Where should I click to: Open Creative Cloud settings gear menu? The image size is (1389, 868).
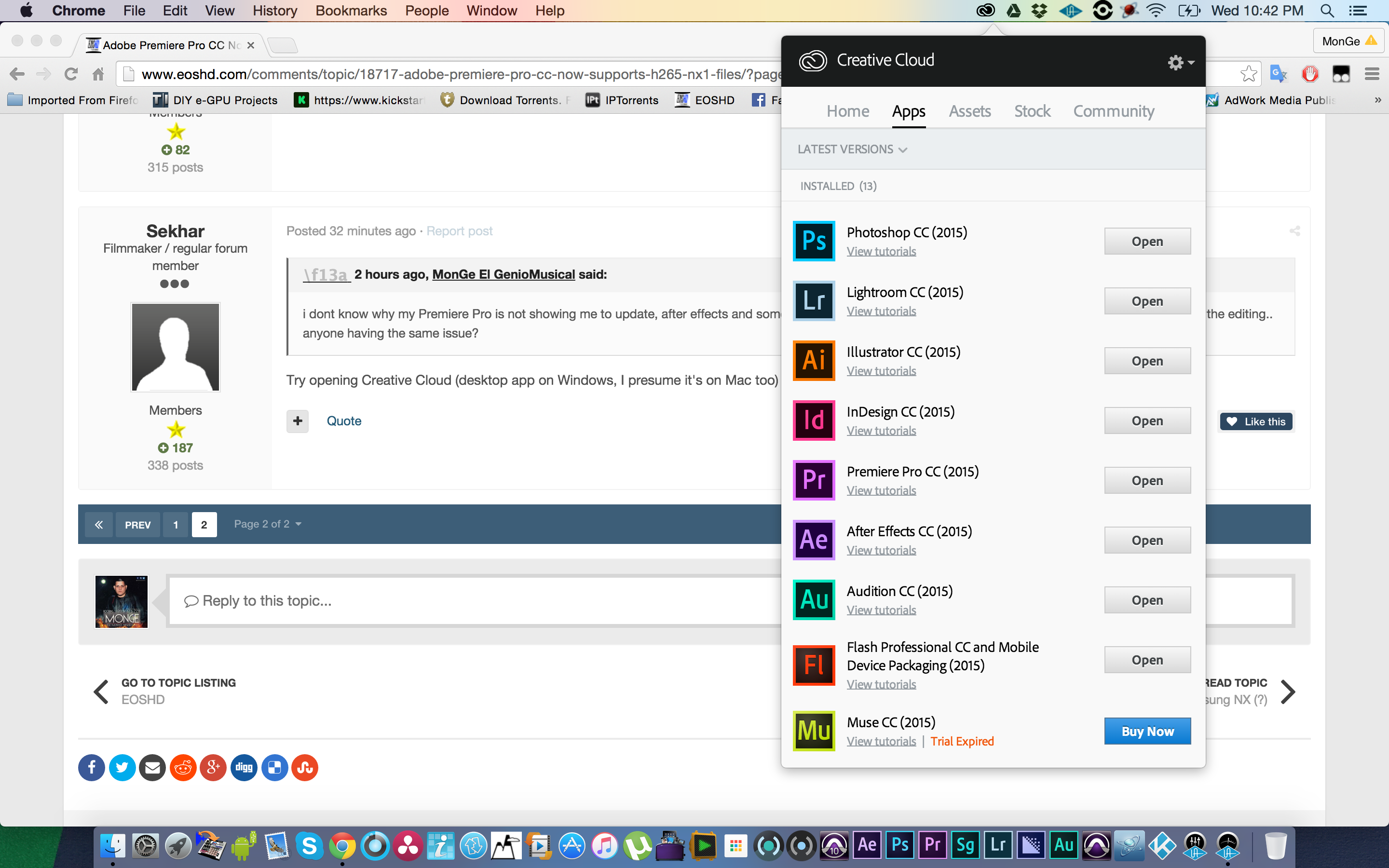click(x=1180, y=62)
